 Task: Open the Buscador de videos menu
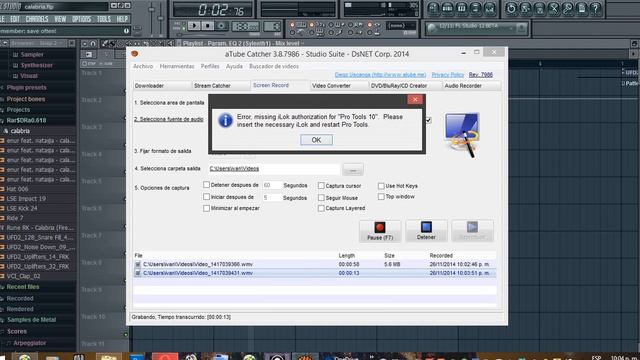coord(274,66)
